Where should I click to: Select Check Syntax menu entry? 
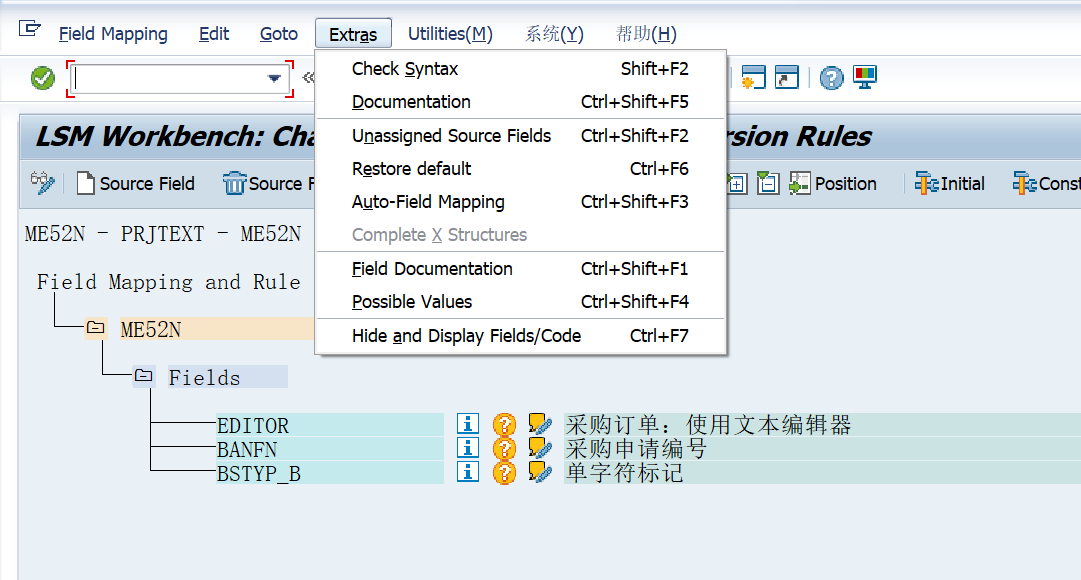pyautogui.click(x=521, y=69)
